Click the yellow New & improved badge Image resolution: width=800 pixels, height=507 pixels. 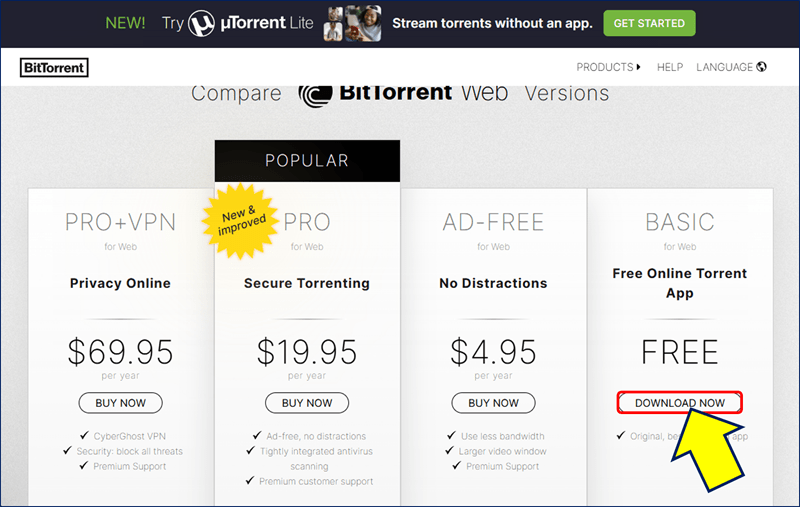(x=240, y=221)
